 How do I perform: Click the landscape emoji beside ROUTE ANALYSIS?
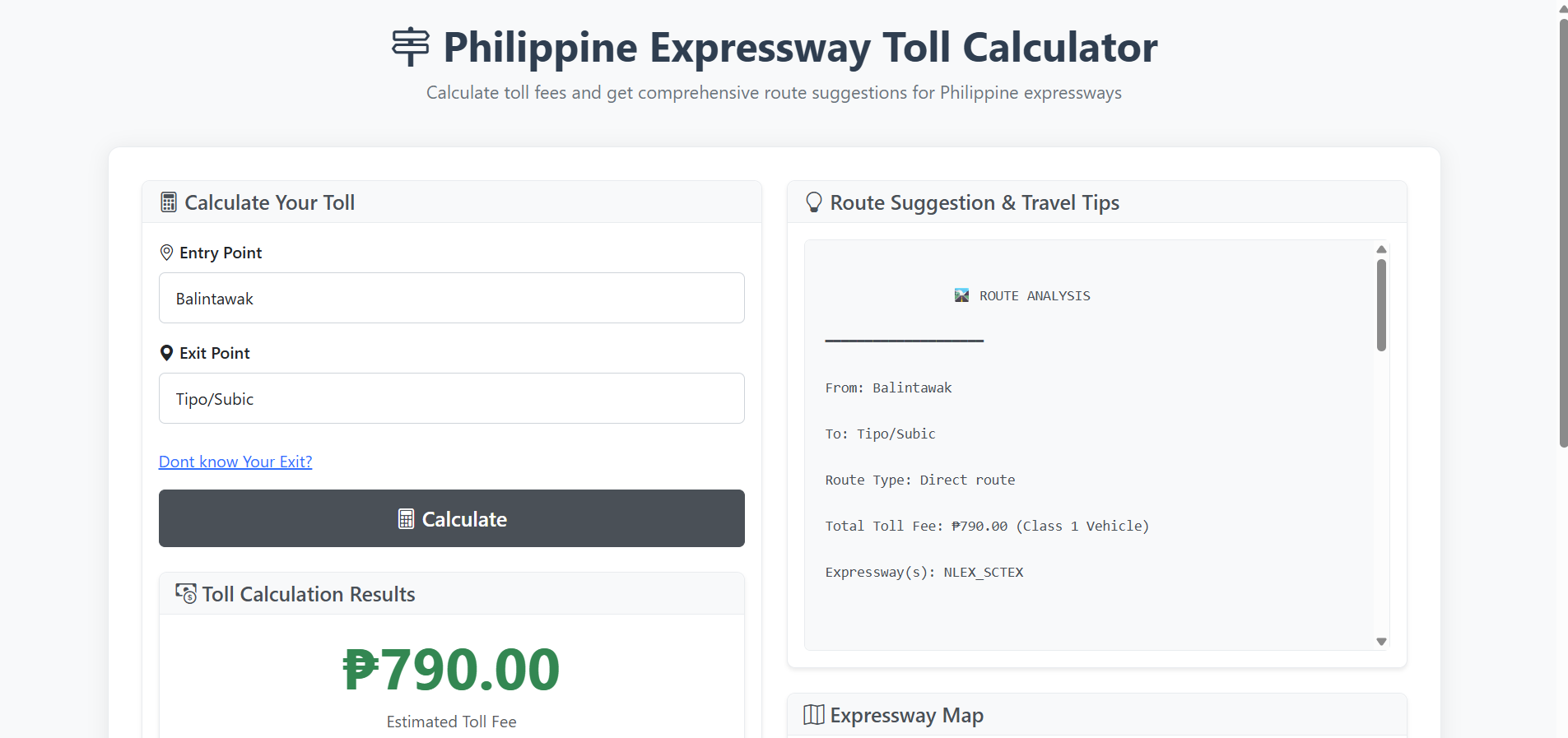click(961, 295)
